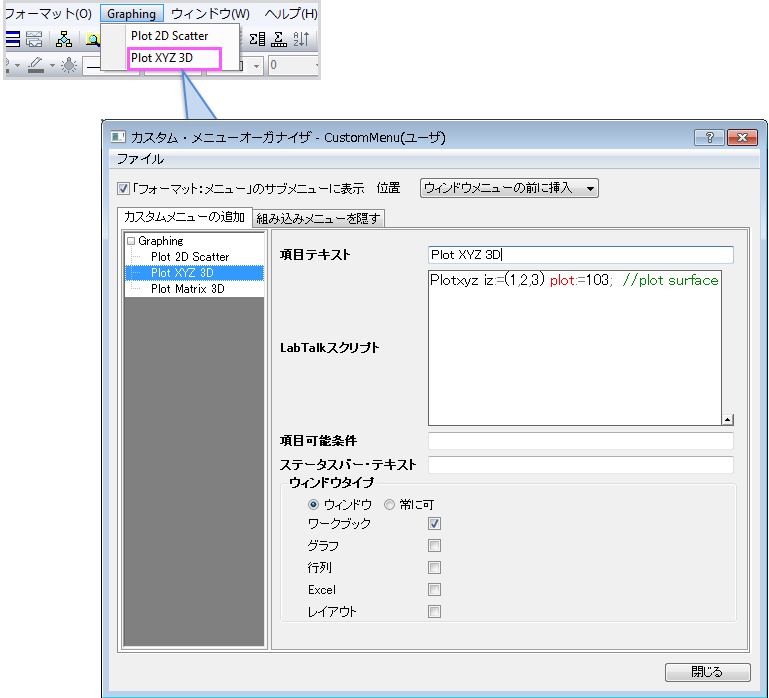Screen dimensions: 769x698
Task: Select Plot 2D Scatter in tree
Action: click(x=190, y=257)
